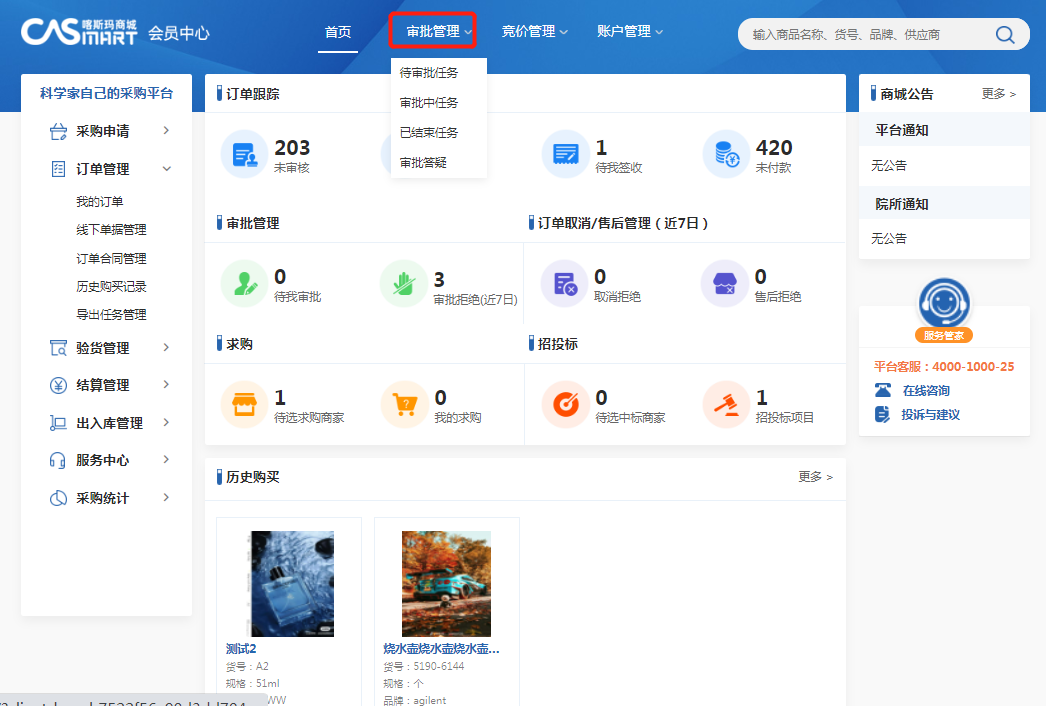Click the product search input field
Image resolution: width=1046 pixels, height=706 pixels.
(860, 35)
